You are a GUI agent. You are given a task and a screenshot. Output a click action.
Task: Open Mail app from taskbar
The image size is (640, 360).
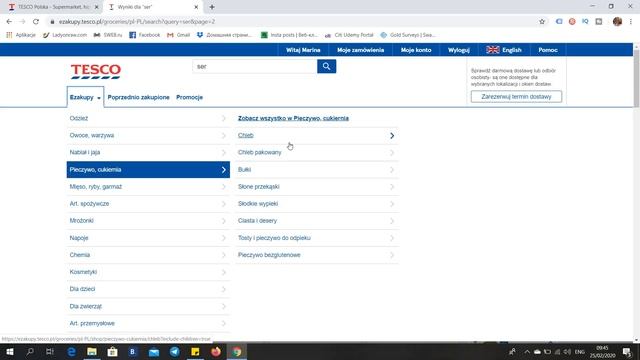point(154,351)
